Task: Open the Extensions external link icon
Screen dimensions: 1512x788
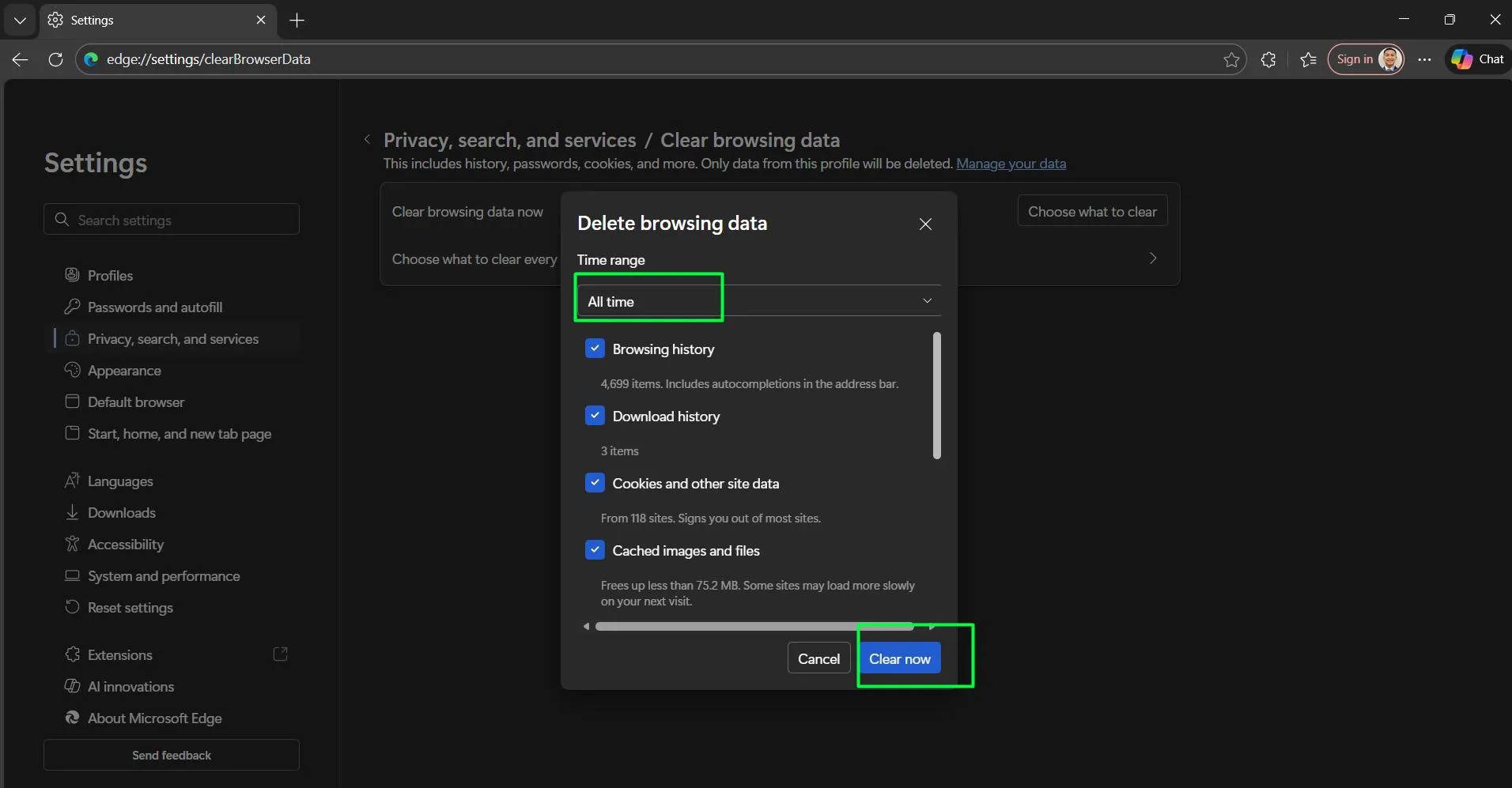Action: pos(280,654)
